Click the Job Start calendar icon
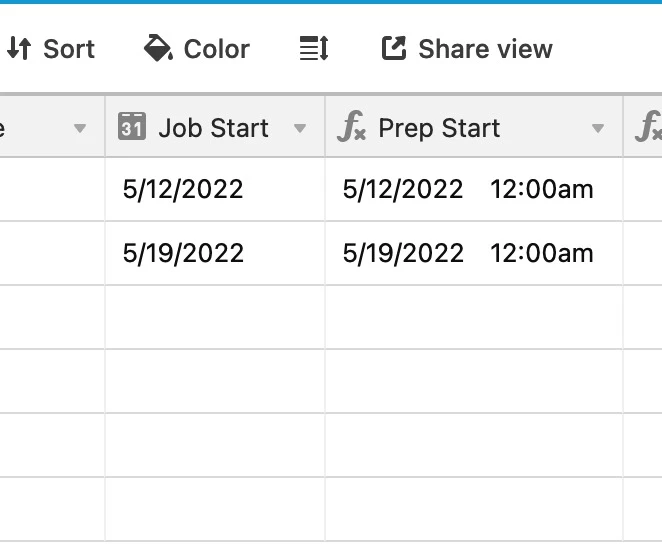 point(132,127)
